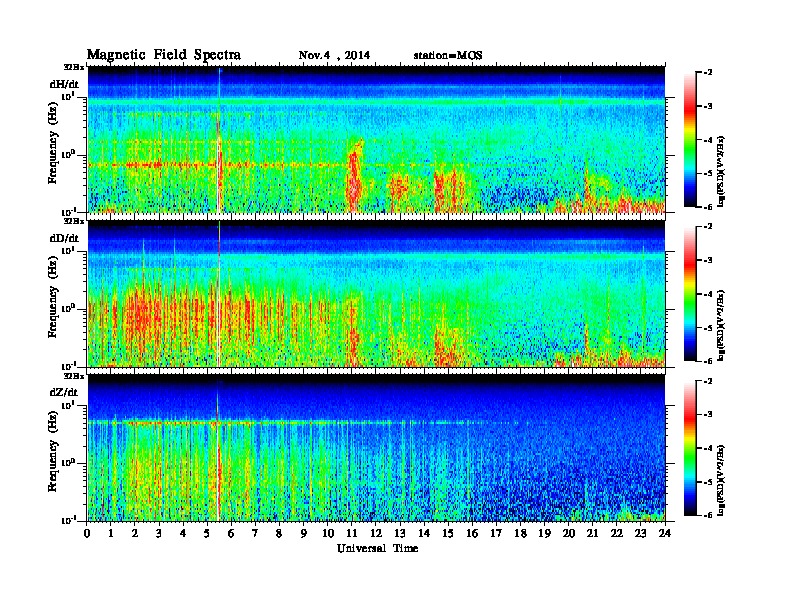792x612 pixels.
Task: Click the log PSD label beside dH/dt color bar
Action: coord(721,171)
